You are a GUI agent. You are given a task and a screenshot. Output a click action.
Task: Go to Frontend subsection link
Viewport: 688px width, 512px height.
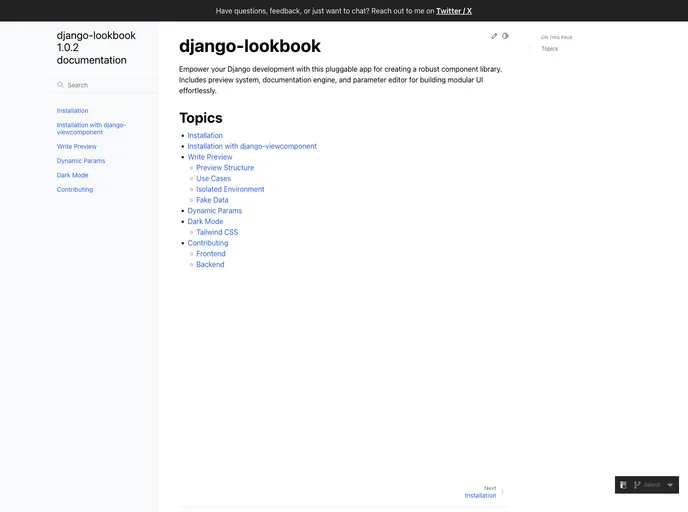211,254
